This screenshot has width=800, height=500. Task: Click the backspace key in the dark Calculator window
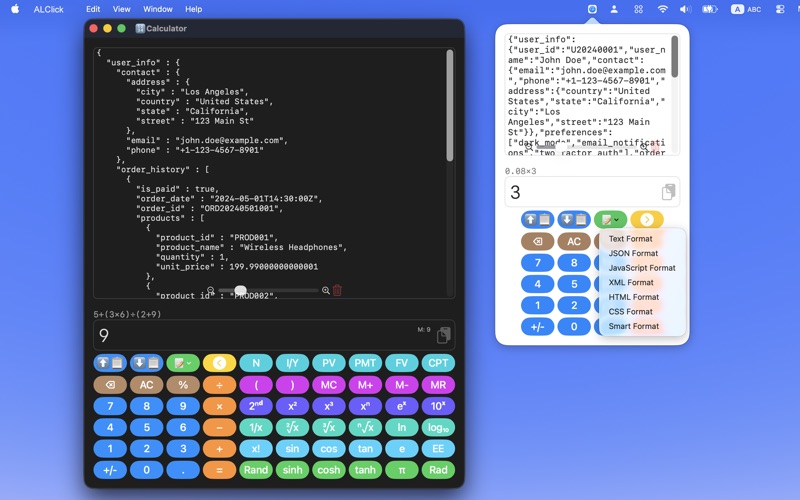tap(110, 385)
